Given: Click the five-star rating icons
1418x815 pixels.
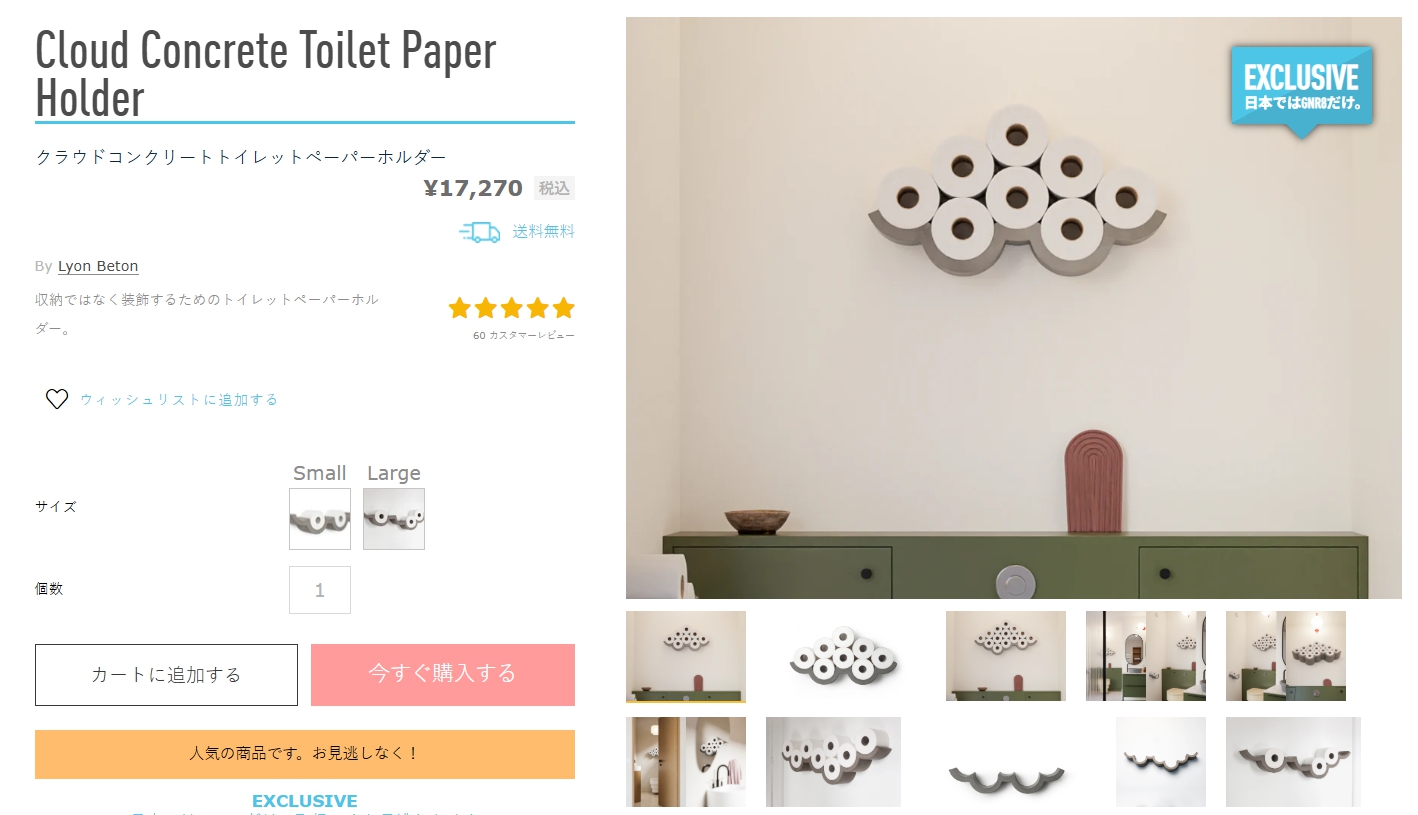Looking at the screenshot, I should [511, 308].
